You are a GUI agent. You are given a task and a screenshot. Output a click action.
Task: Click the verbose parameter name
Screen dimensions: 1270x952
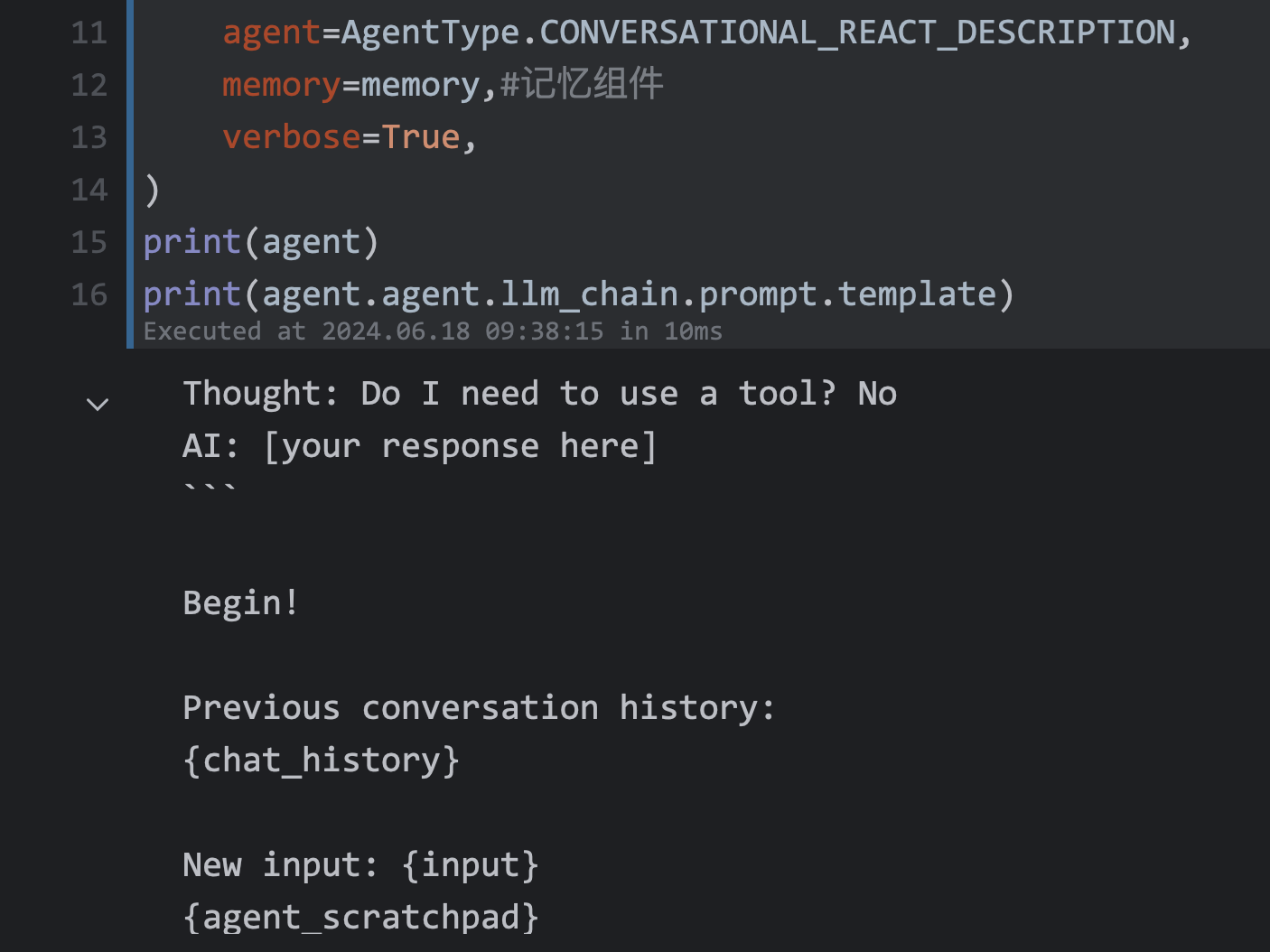291,138
